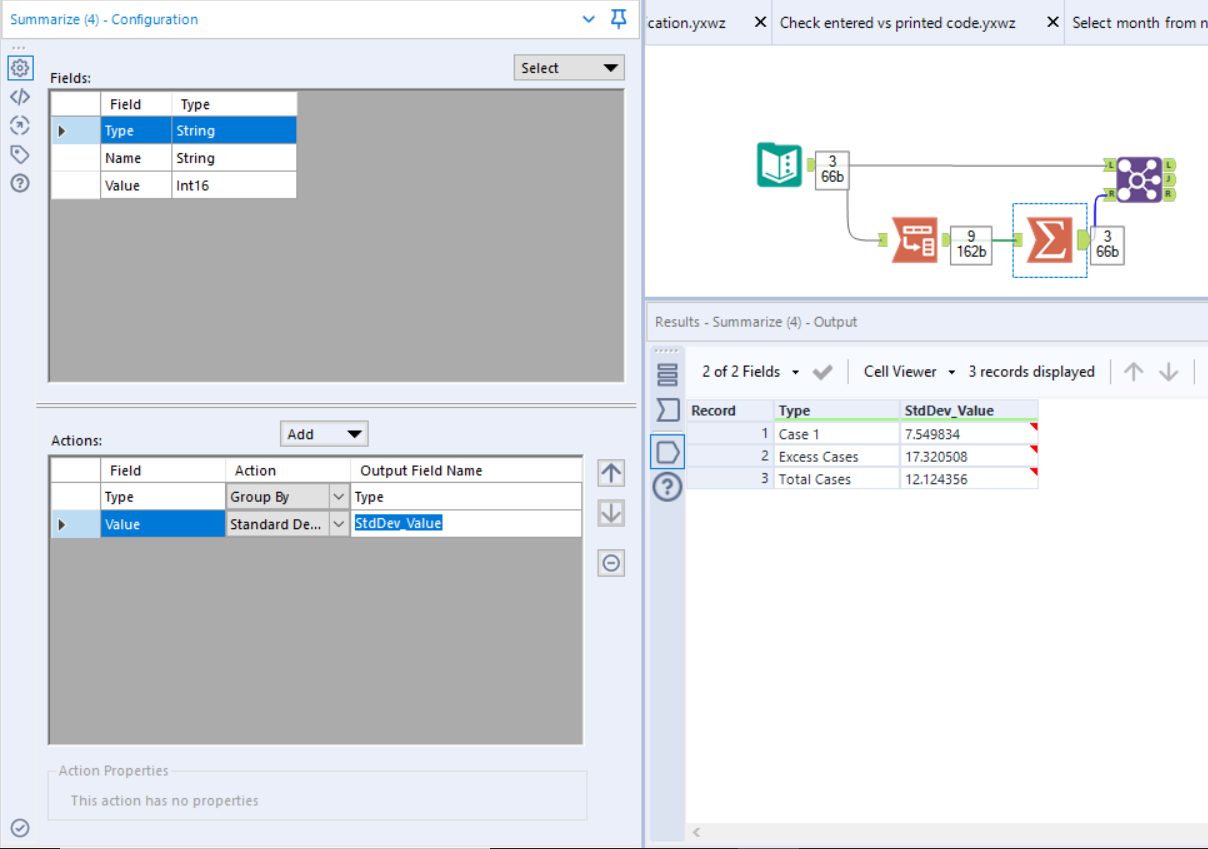Move the selected action up with the arrow button

click(x=611, y=472)
